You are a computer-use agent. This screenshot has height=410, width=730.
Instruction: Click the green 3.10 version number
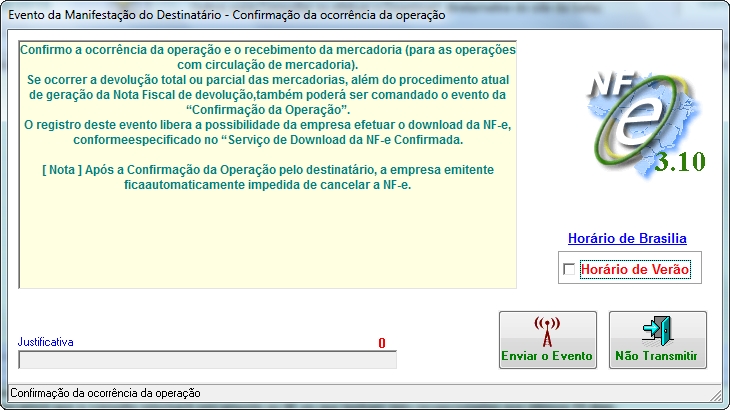tap(682, 160)
